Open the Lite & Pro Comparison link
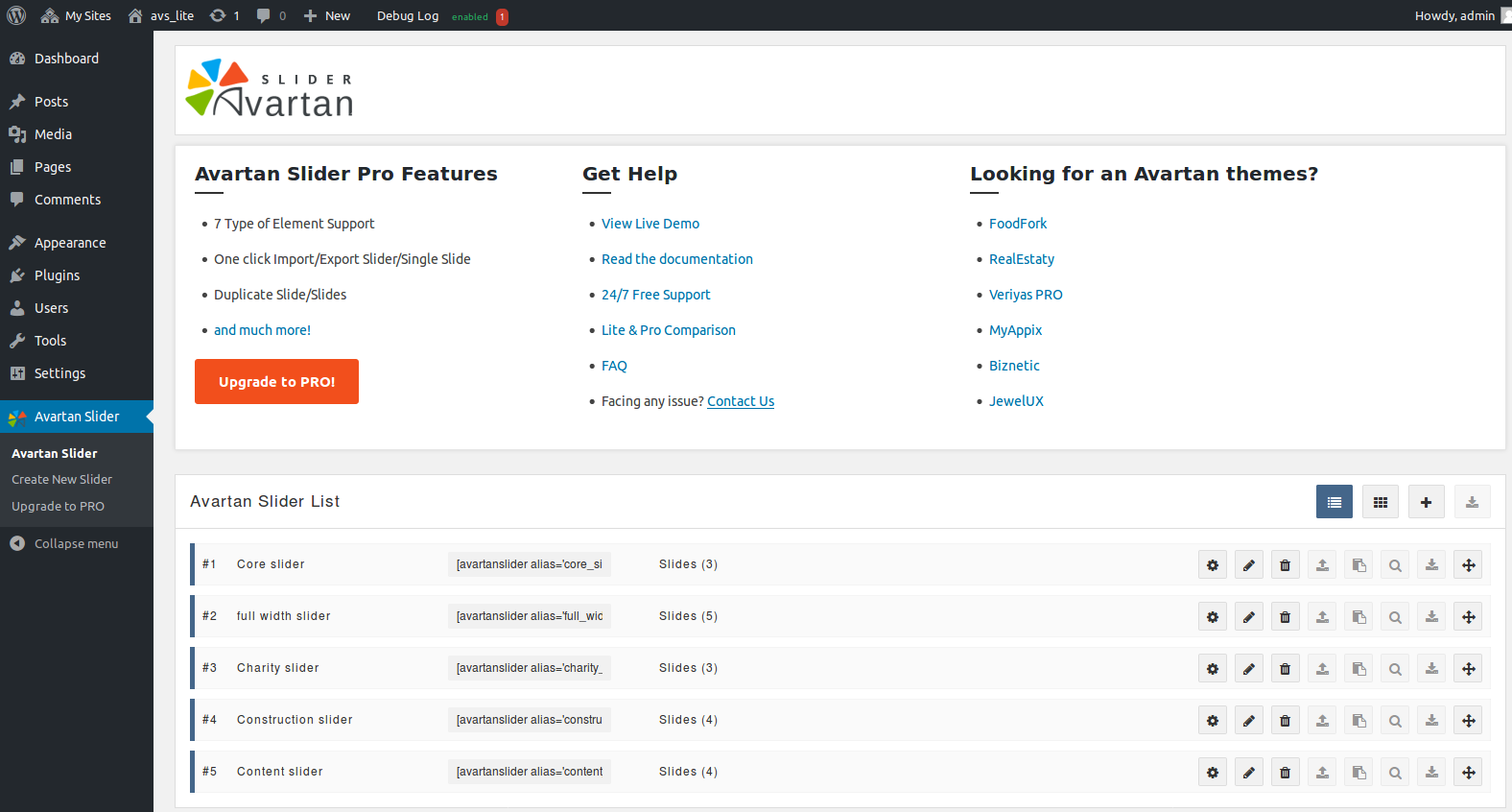The width and height of the screenshot is (1512, 812). (668, 330)
